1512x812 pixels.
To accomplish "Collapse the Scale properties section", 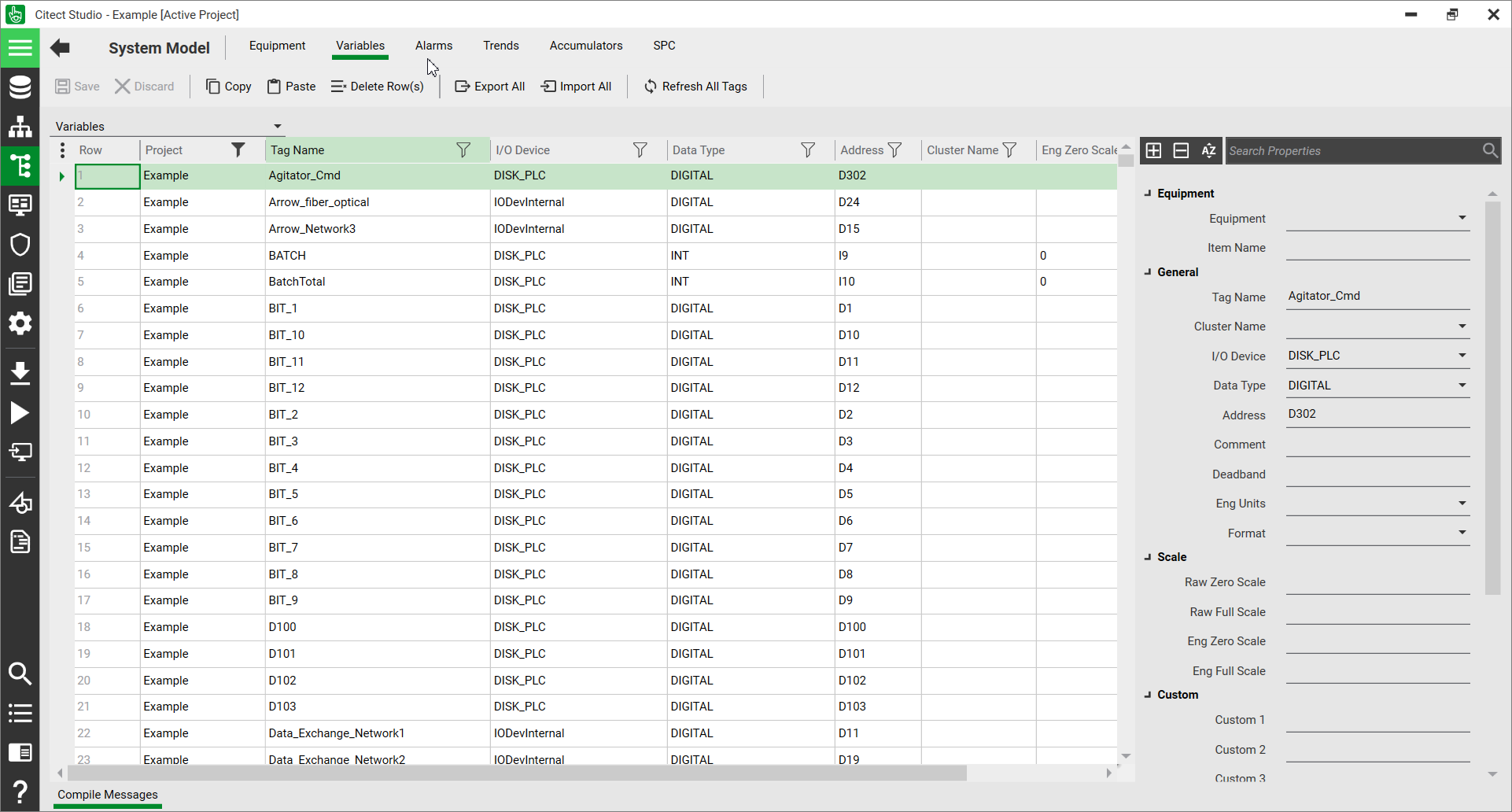I will click(1148, 557).
